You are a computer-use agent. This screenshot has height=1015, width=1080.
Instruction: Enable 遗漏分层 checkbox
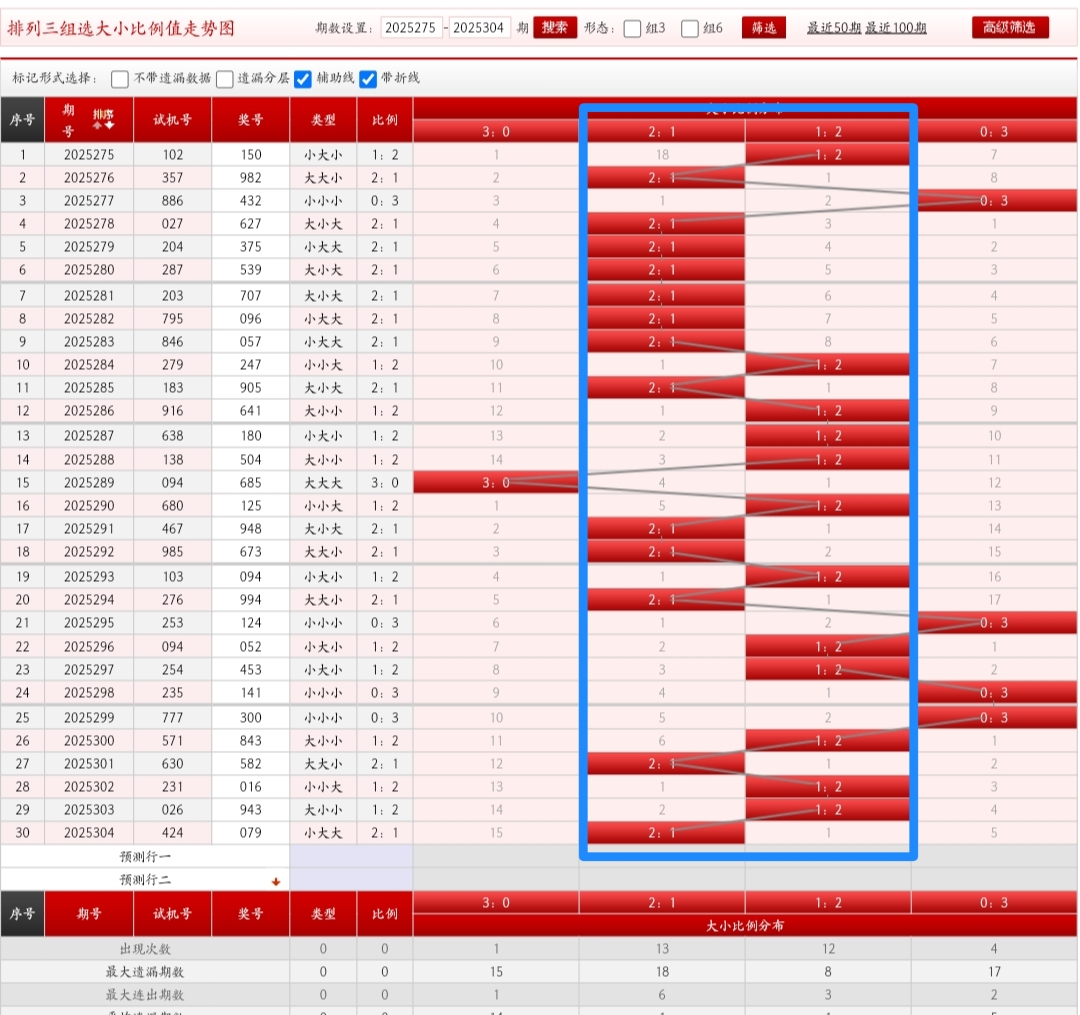(225, 79)
